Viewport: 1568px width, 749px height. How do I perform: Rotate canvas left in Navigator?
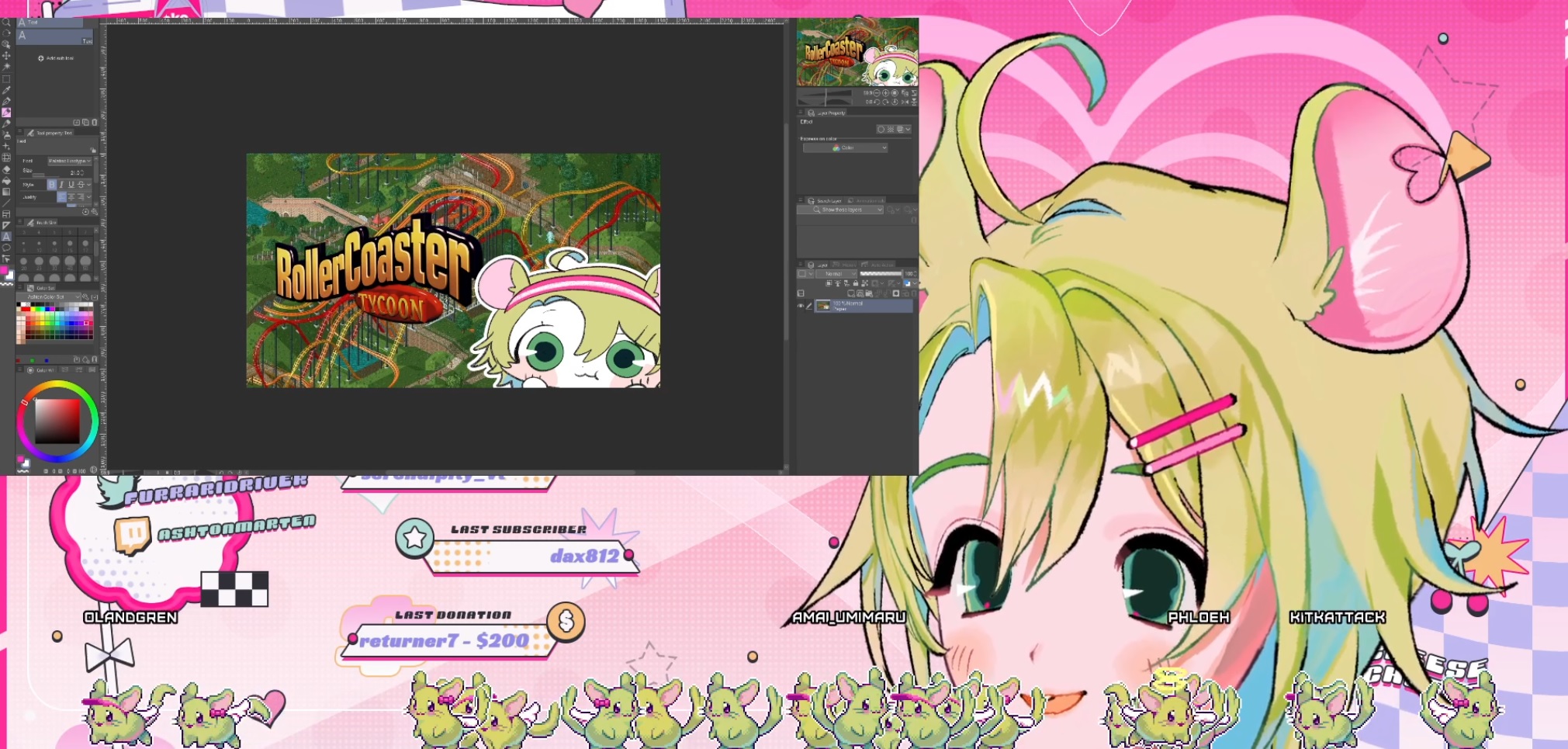click(877, 102)
